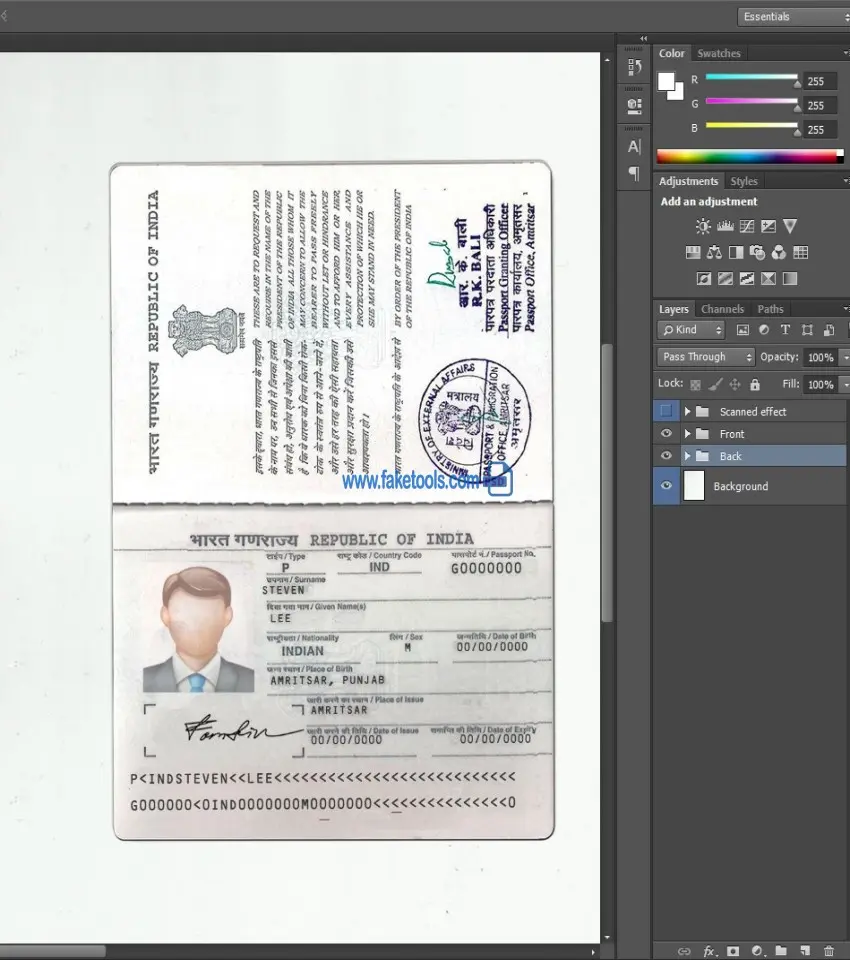Viewport: 850px width, 960px height.
Task: Add a Color Balance adjustment
Action: (x=714, y=253)
